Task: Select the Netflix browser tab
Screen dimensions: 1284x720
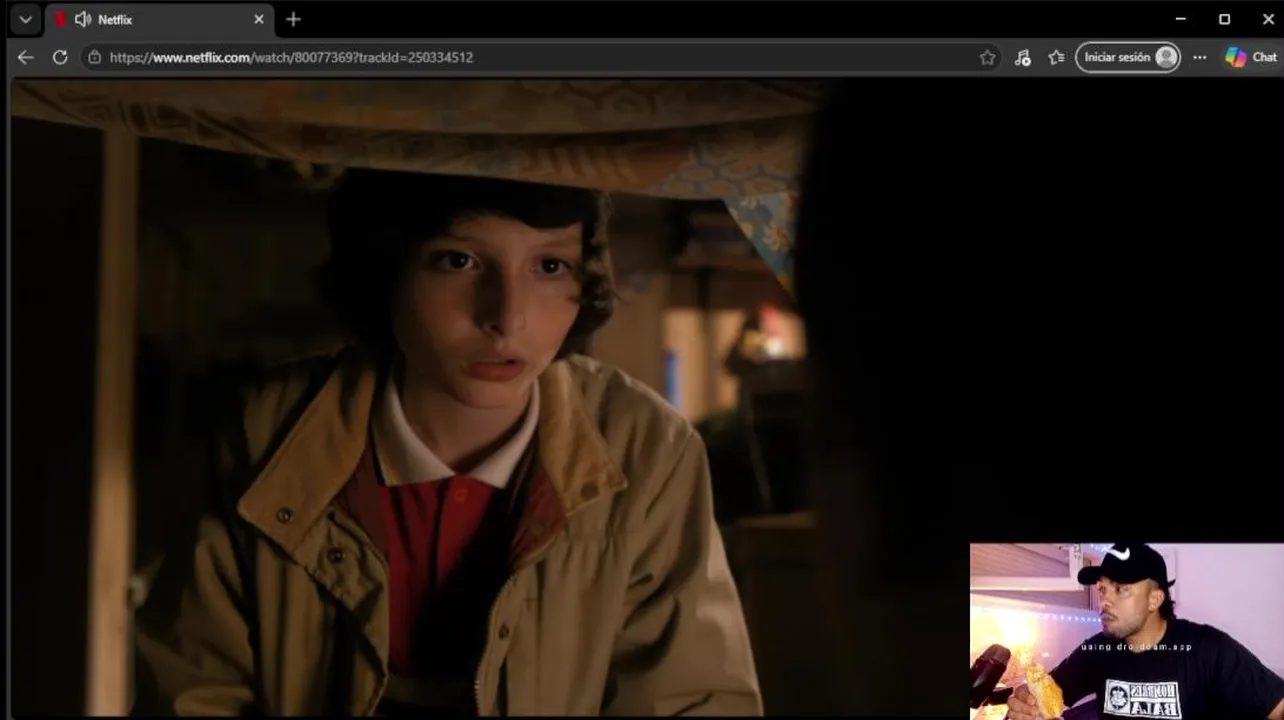Action: tap(160, 19)
